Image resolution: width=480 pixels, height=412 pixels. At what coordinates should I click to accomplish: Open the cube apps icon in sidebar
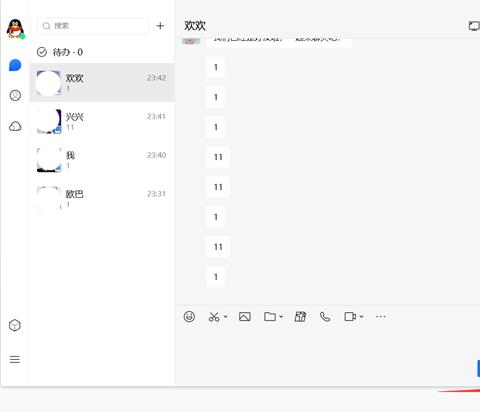click(x=15, y=325)
